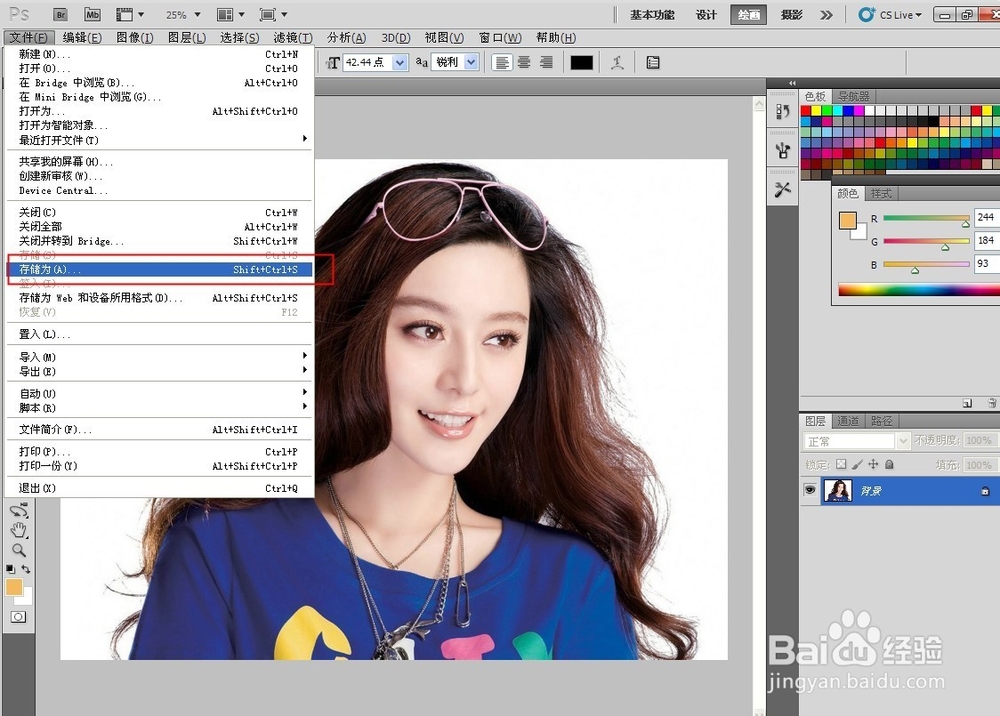
Task: Switch to the 样式 tab
Action: pyautogui.click(x=881, y=193)
